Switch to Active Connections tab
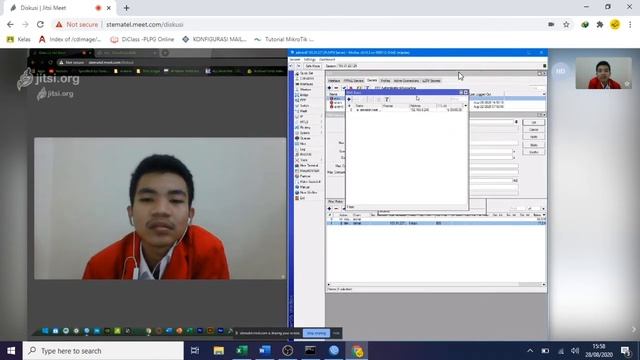The height and width of the screenshot is (360, 640). (x=406, y=80)
